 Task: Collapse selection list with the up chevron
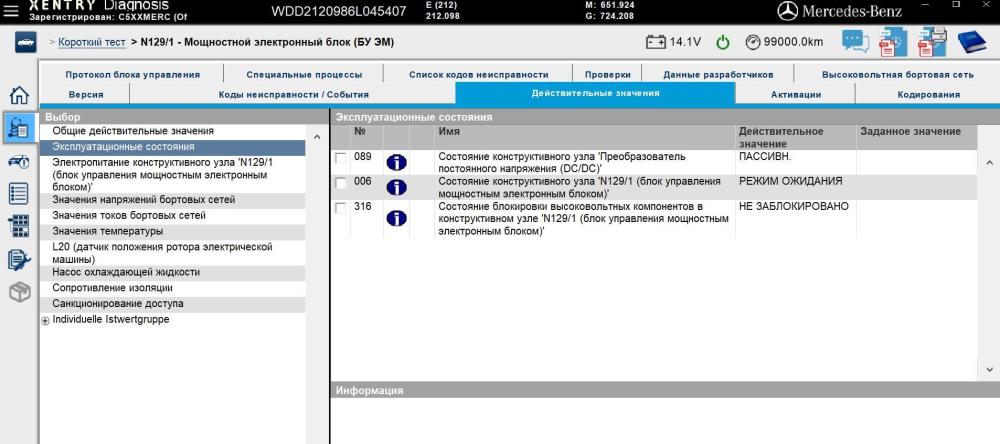pos(317,137)
